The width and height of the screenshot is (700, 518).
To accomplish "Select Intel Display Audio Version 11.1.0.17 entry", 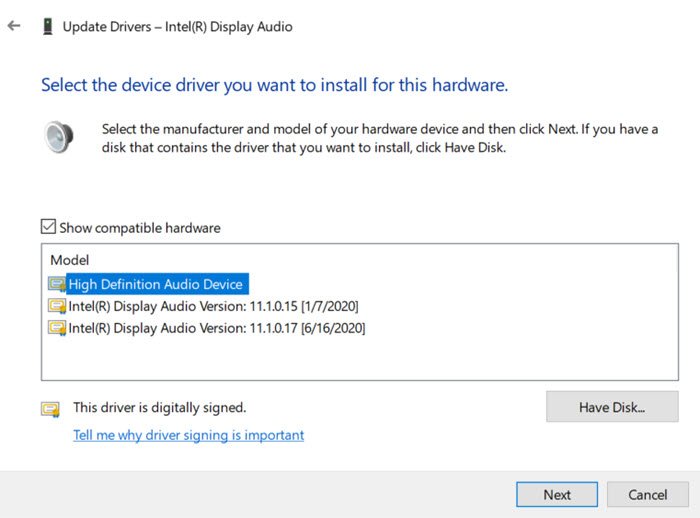I will (x=217, y=328).
